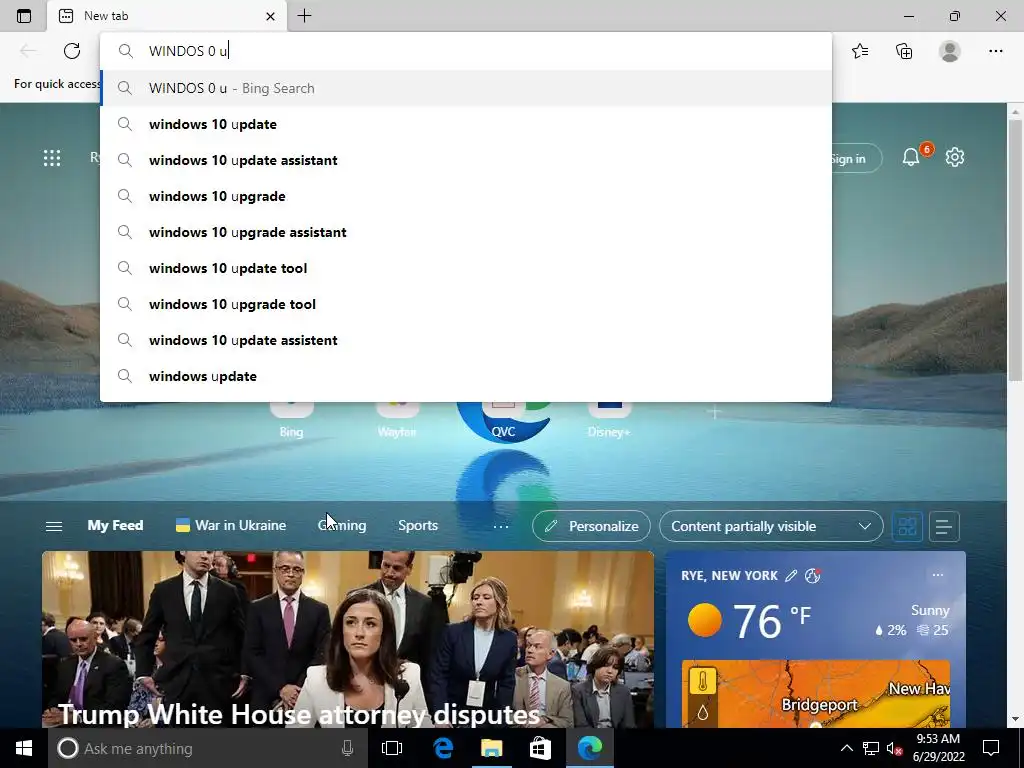Click the Personalize button
The image size is (1024, 768).
click(591, 526)
